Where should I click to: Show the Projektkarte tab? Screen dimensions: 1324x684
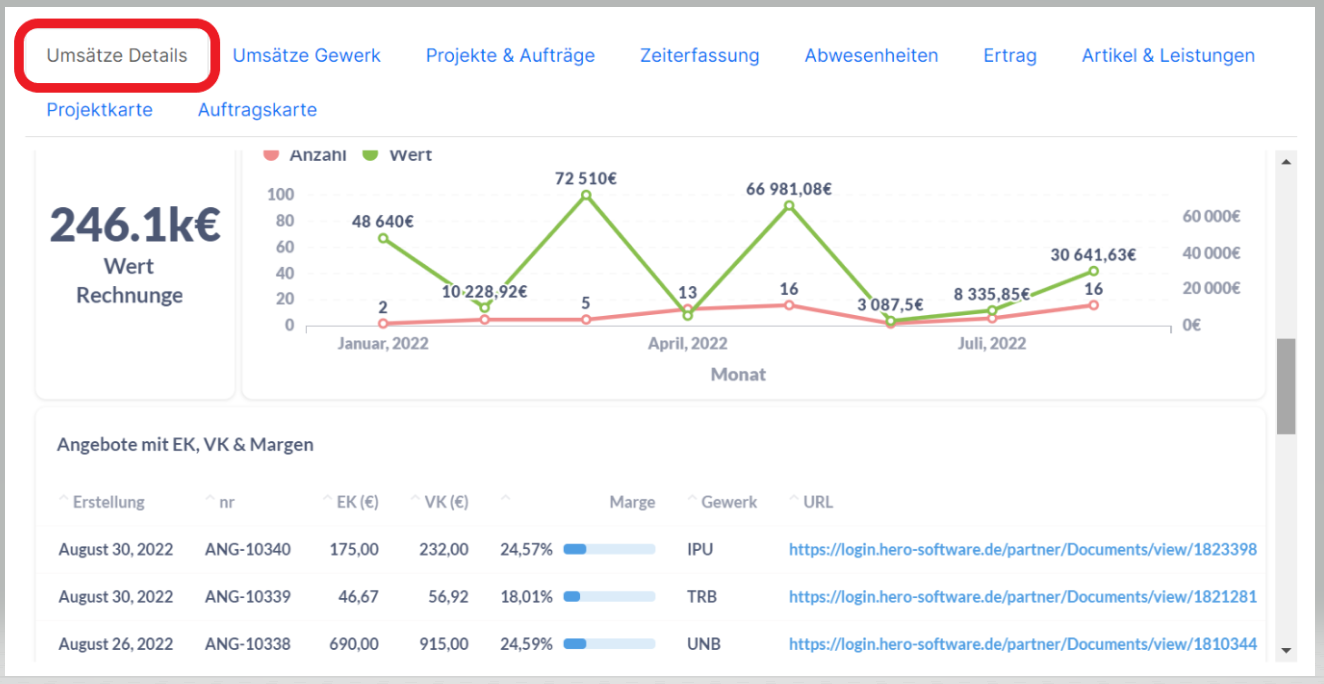100,109
